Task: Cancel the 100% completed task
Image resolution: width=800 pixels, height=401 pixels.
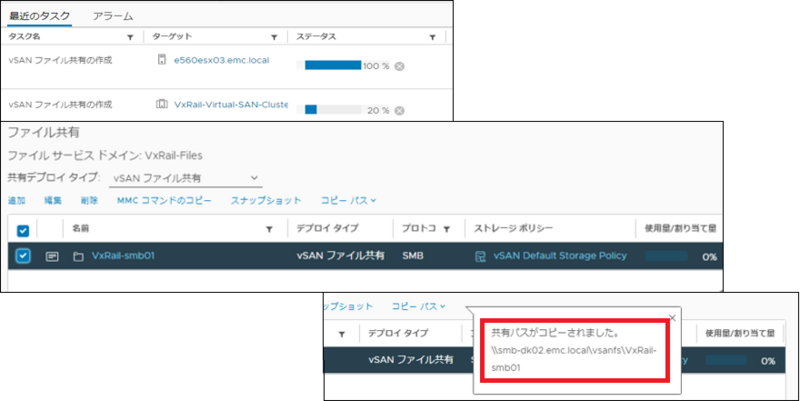Action: click(399, 66)
